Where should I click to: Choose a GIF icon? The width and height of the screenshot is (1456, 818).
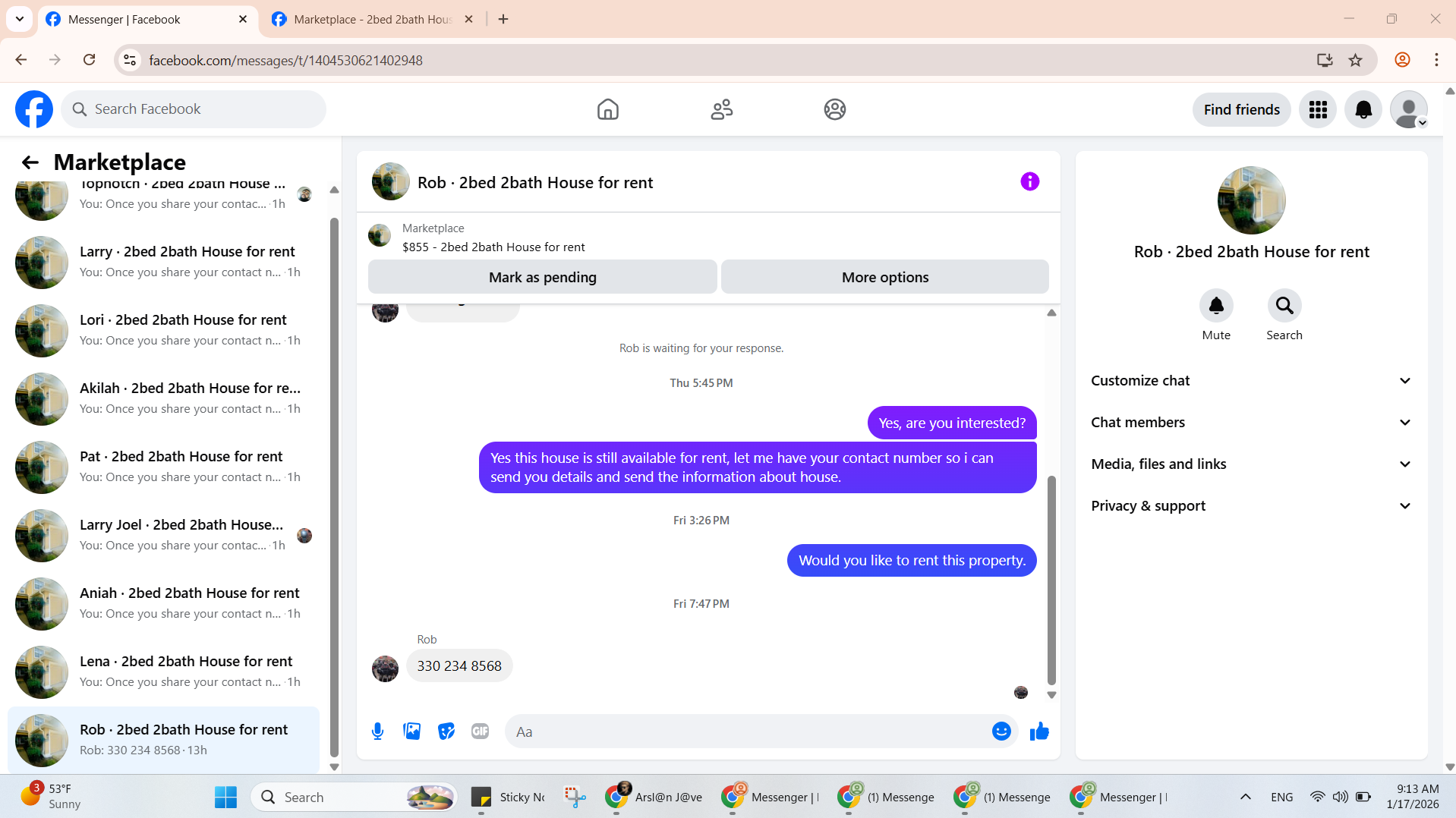click(480, 731)
